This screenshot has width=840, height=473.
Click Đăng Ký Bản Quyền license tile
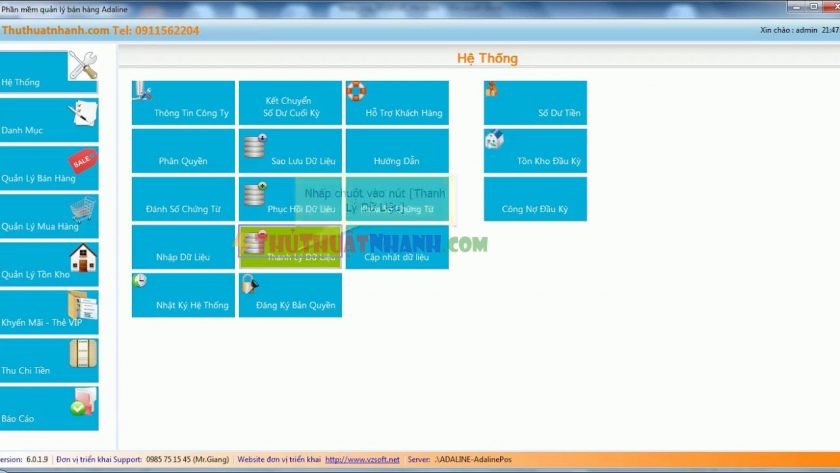290,295
